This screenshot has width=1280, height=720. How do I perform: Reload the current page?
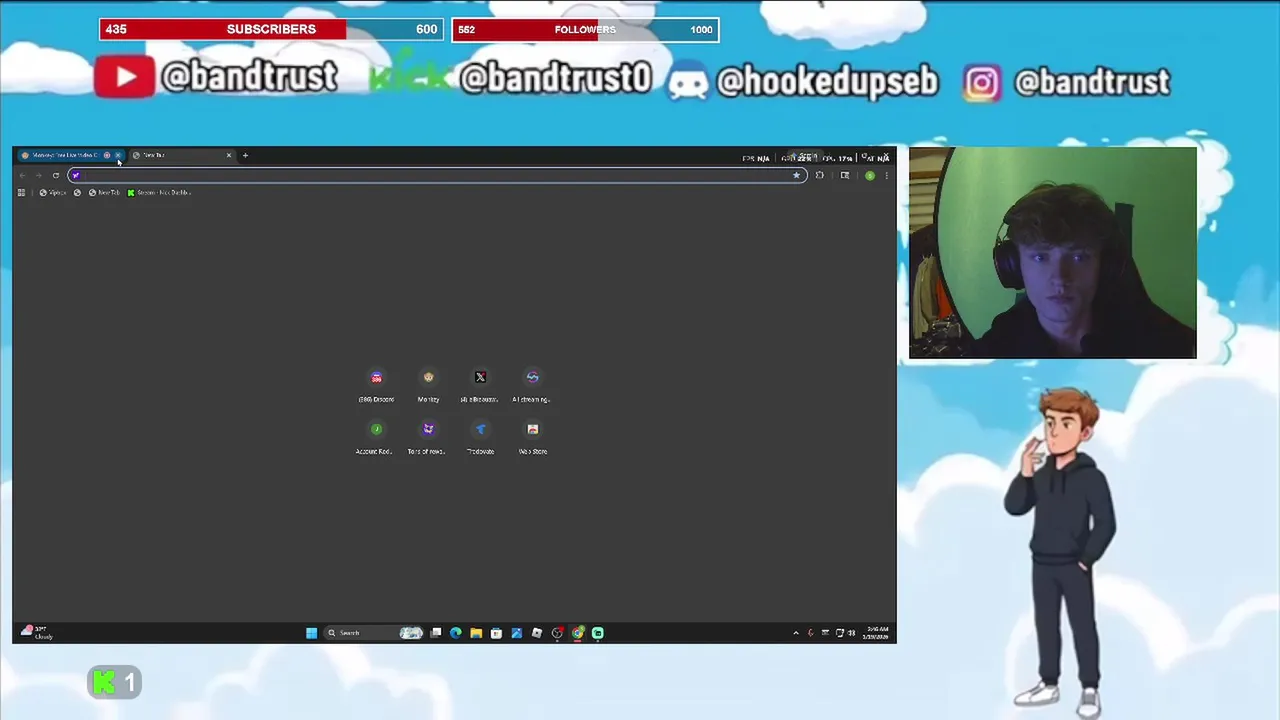point(56,175)
